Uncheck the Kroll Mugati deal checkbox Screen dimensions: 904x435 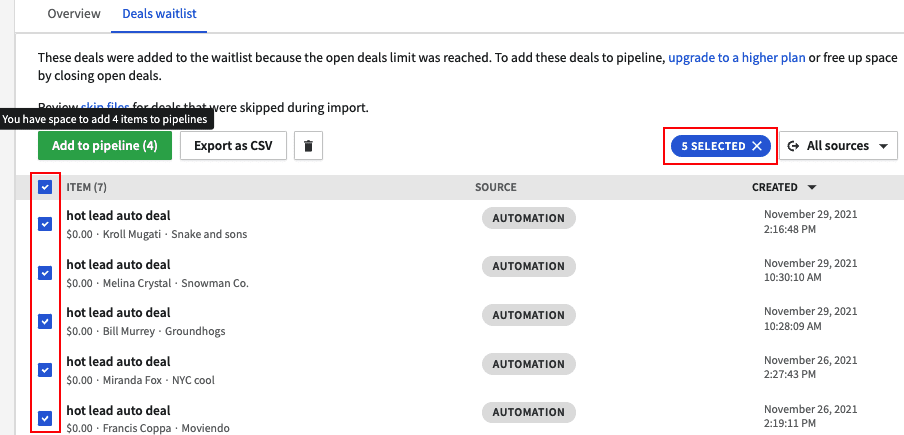point(45,224)
